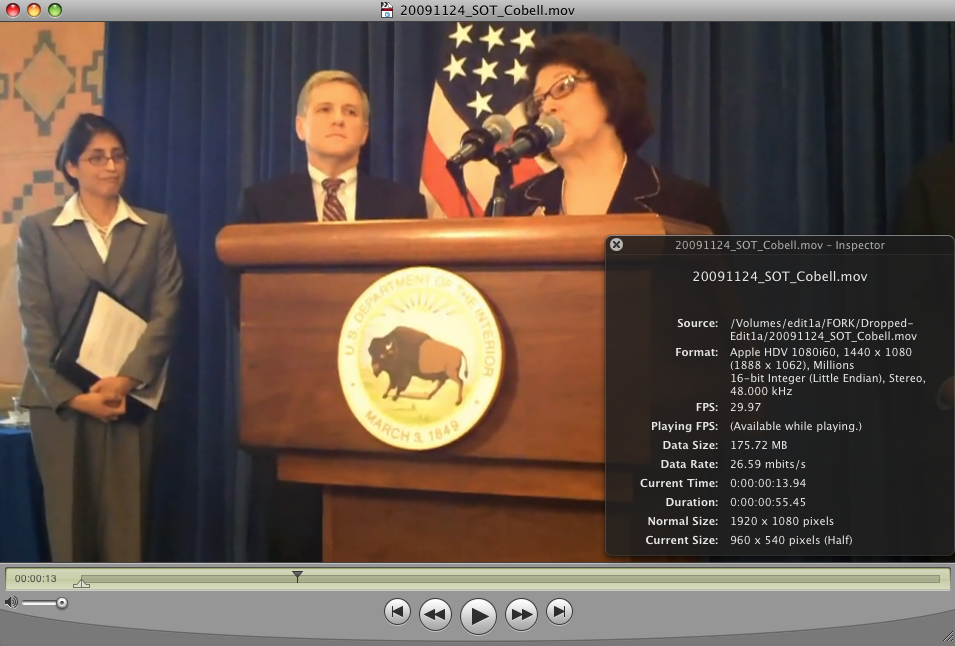Zoom the window using the green button

[x=55, y=10]
